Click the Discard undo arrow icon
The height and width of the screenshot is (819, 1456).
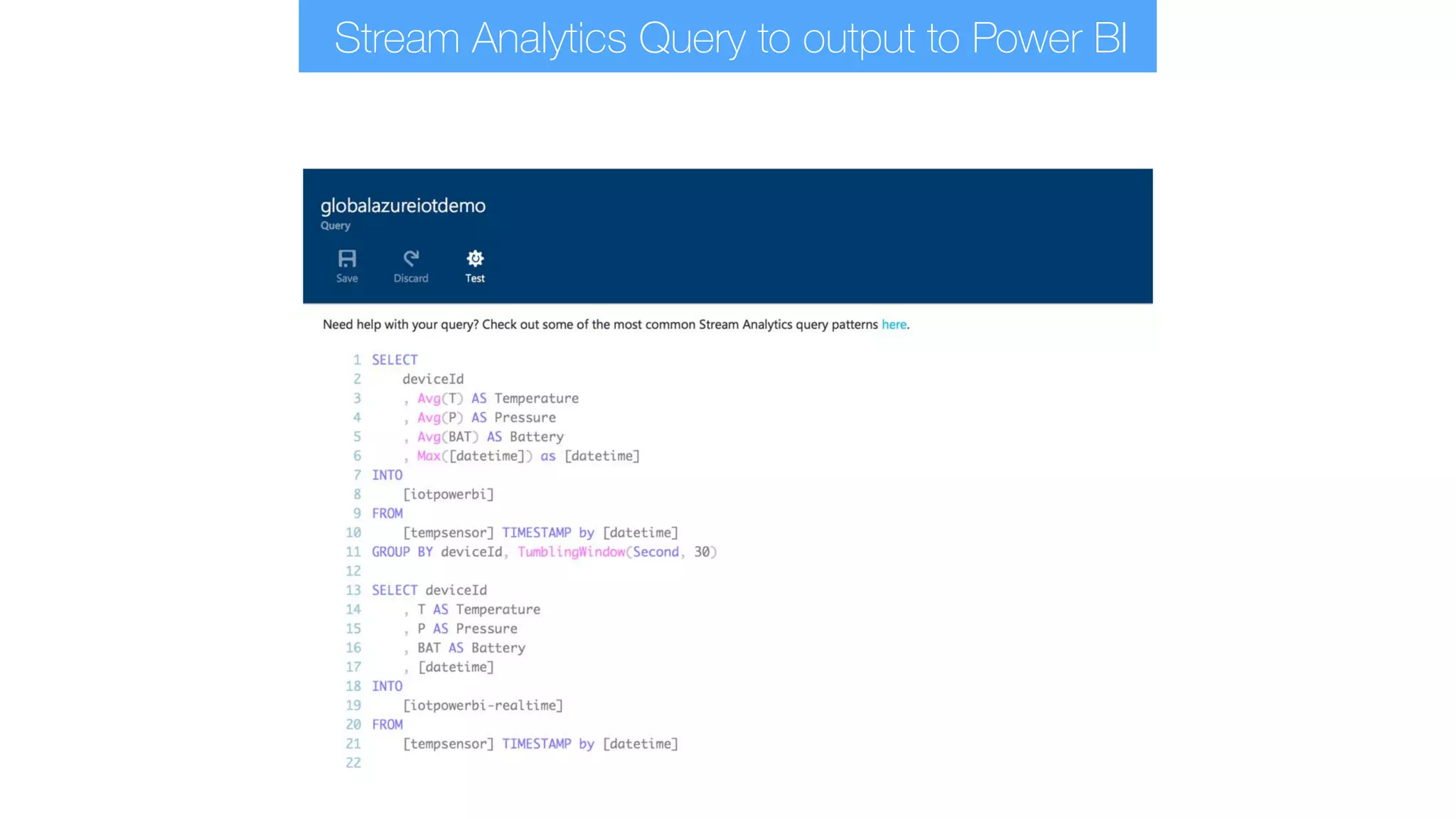click(411, 258)
